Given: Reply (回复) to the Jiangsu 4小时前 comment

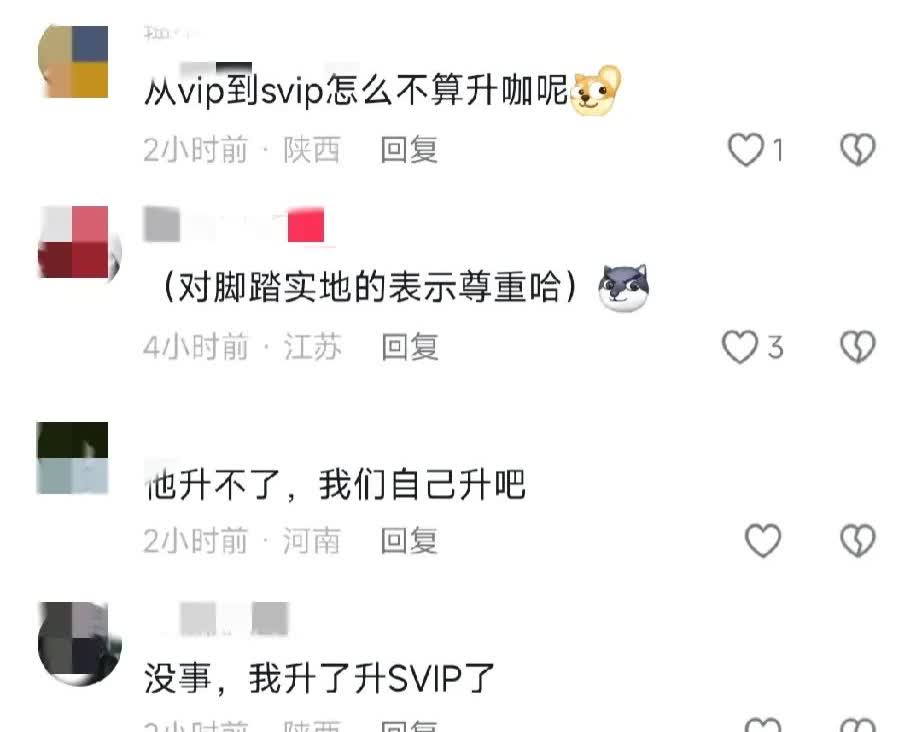Looking at the screenshot, I should pyautogui.click(x=409, y=347).
